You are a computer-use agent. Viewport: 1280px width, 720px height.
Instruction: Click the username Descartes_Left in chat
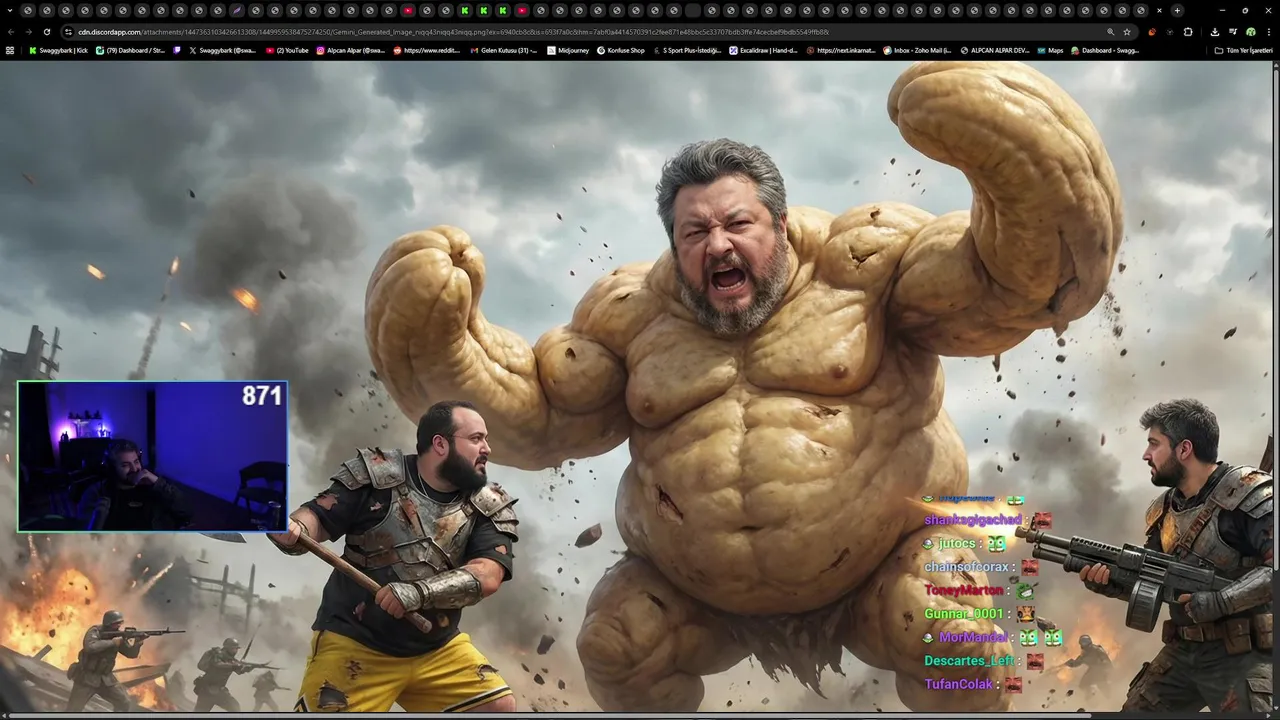click(x=969, y=661)
